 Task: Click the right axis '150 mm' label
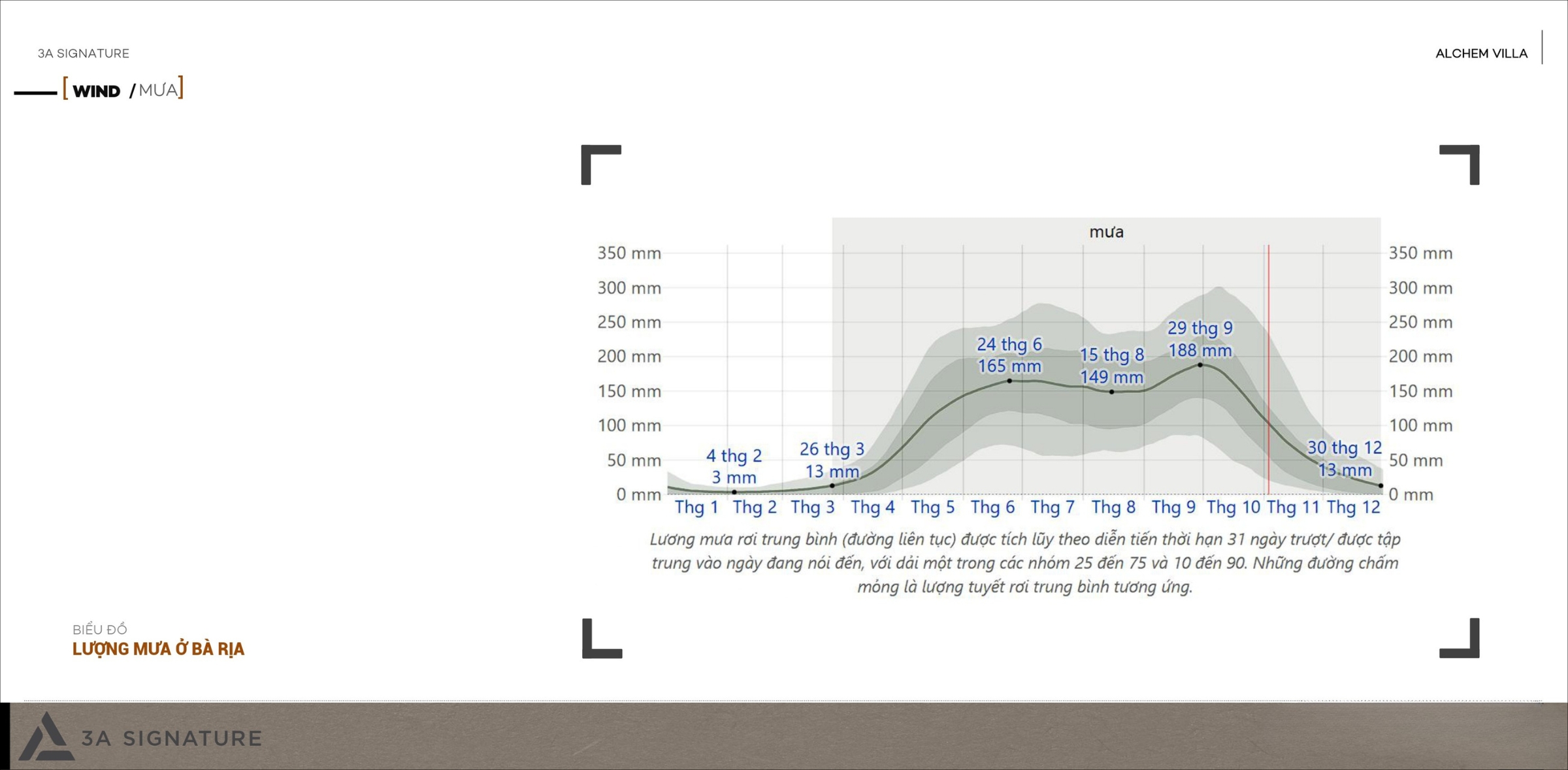(x=1421, y=391)
